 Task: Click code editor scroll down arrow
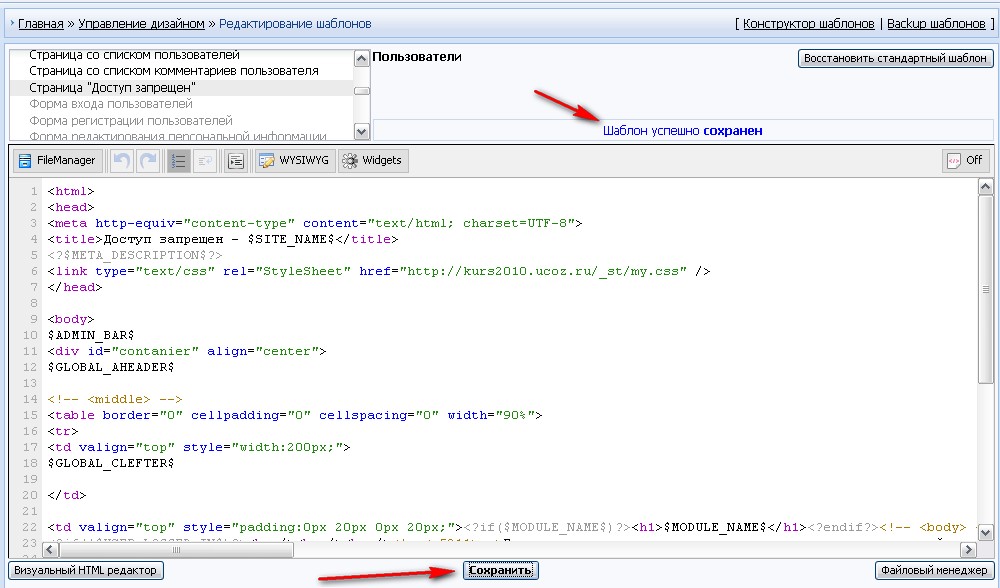pyautogui.click(x=985, y=533)
